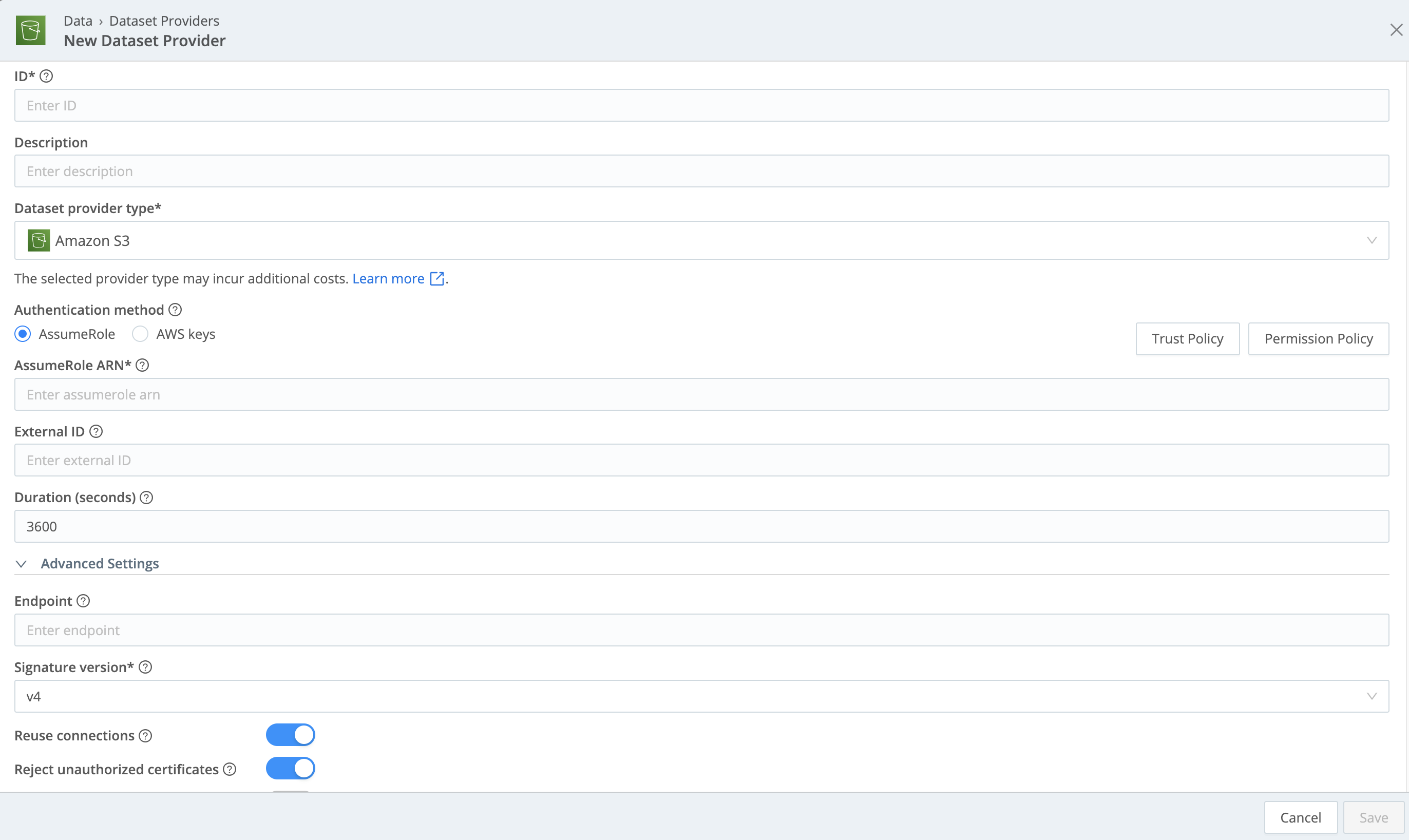The image size is (1409, 840).
Task: Click the Cancel button
Action: pos(1300,817)
